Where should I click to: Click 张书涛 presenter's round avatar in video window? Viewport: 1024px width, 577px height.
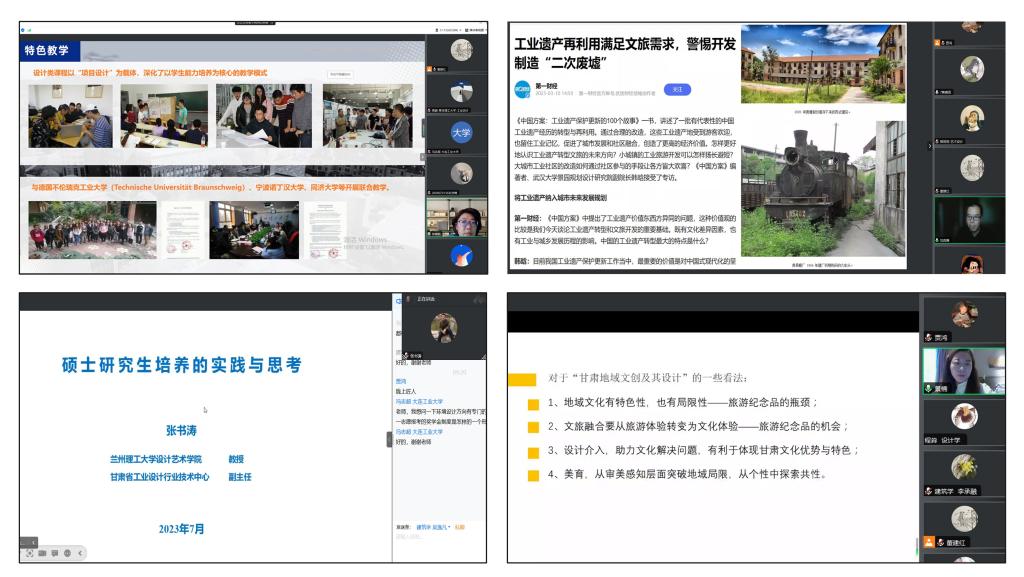[444, 327]
